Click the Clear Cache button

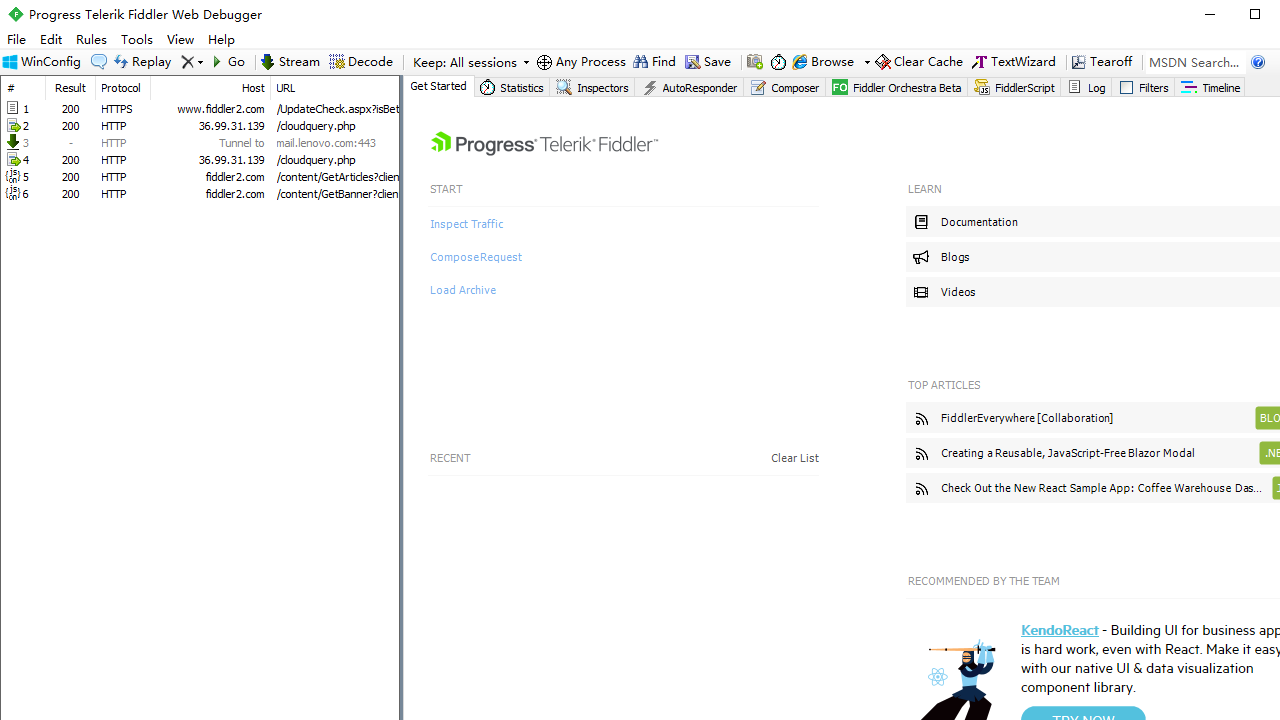pyautogui.click(x=919, y=62)
